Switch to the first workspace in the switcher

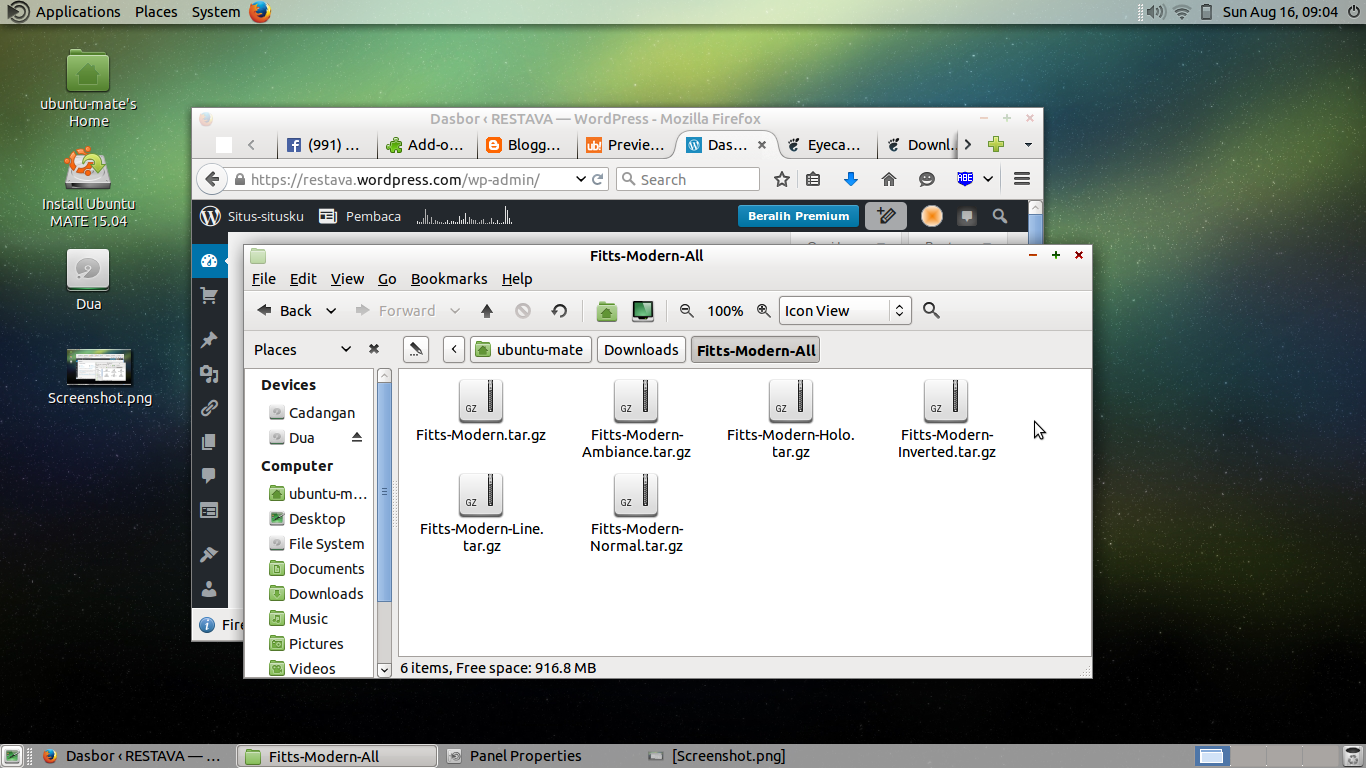1211,756
